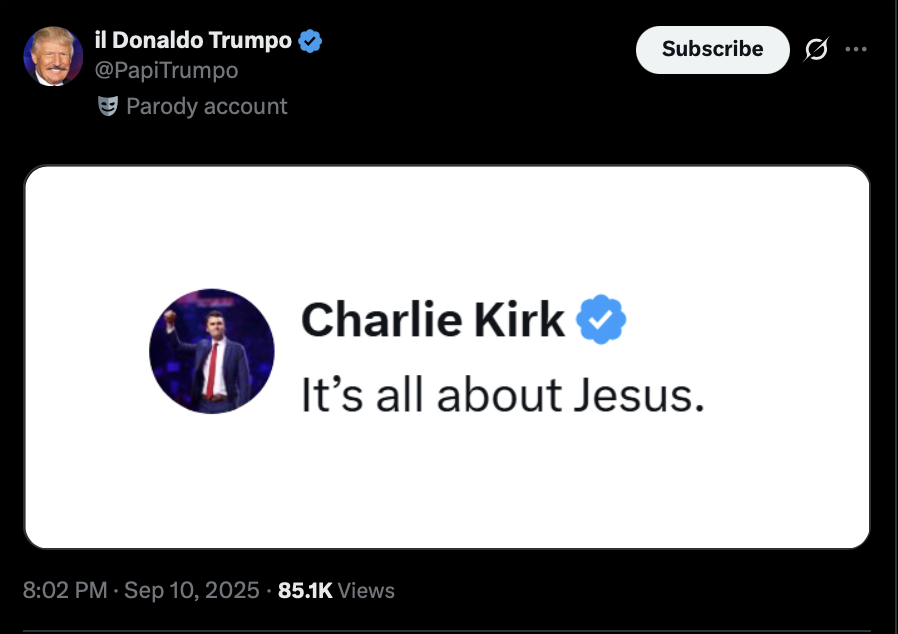Click the "Views" label

(367, 591)
